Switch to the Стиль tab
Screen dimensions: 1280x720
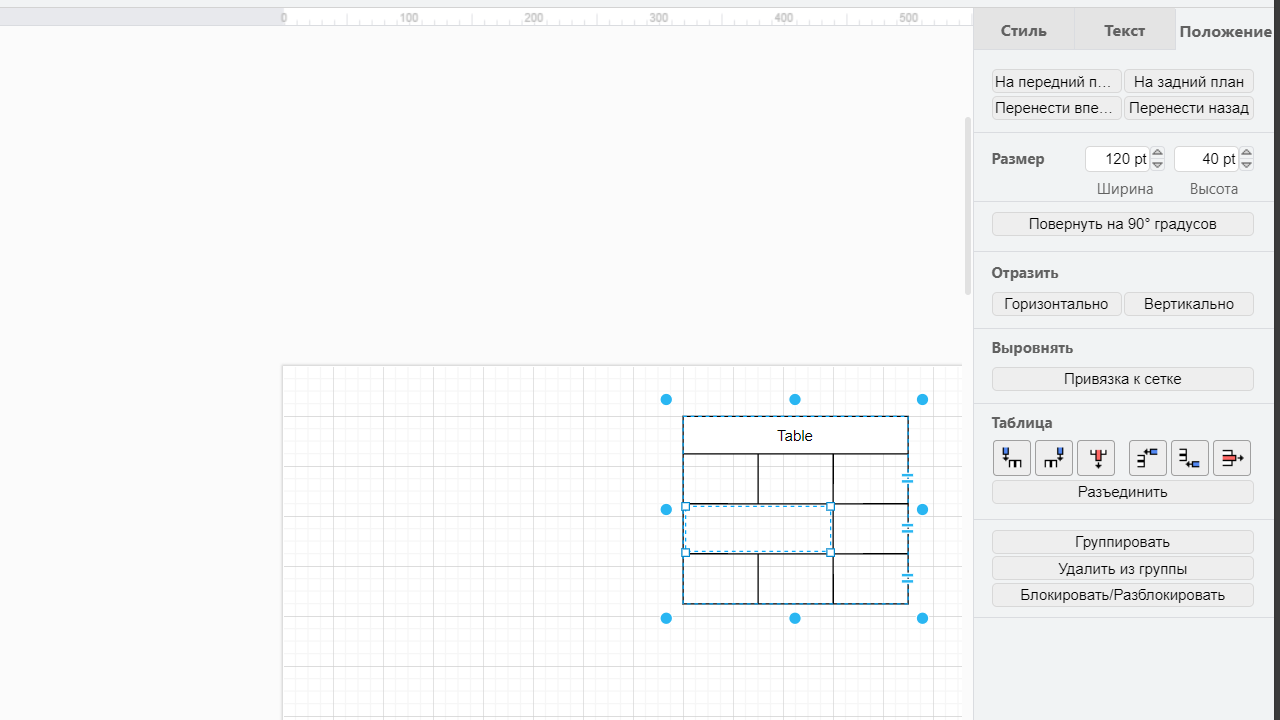coord(1023,30)
